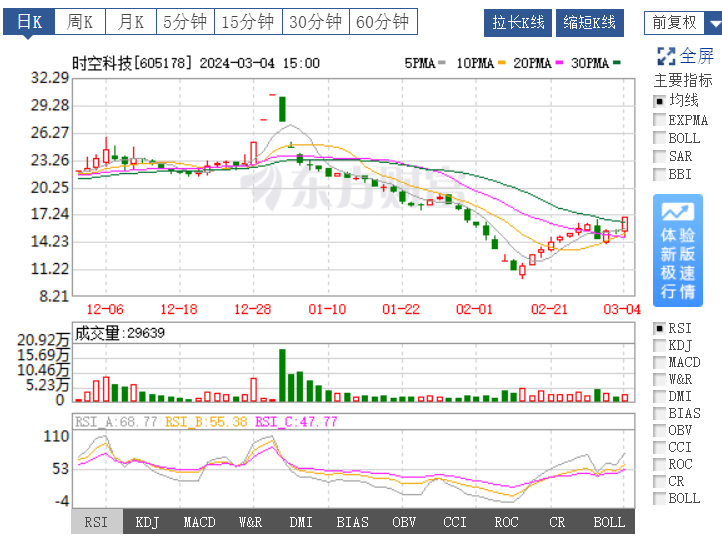Open the 前复权 dropdown arrow
The image size is (722, 542).
[x=714, y=23]
